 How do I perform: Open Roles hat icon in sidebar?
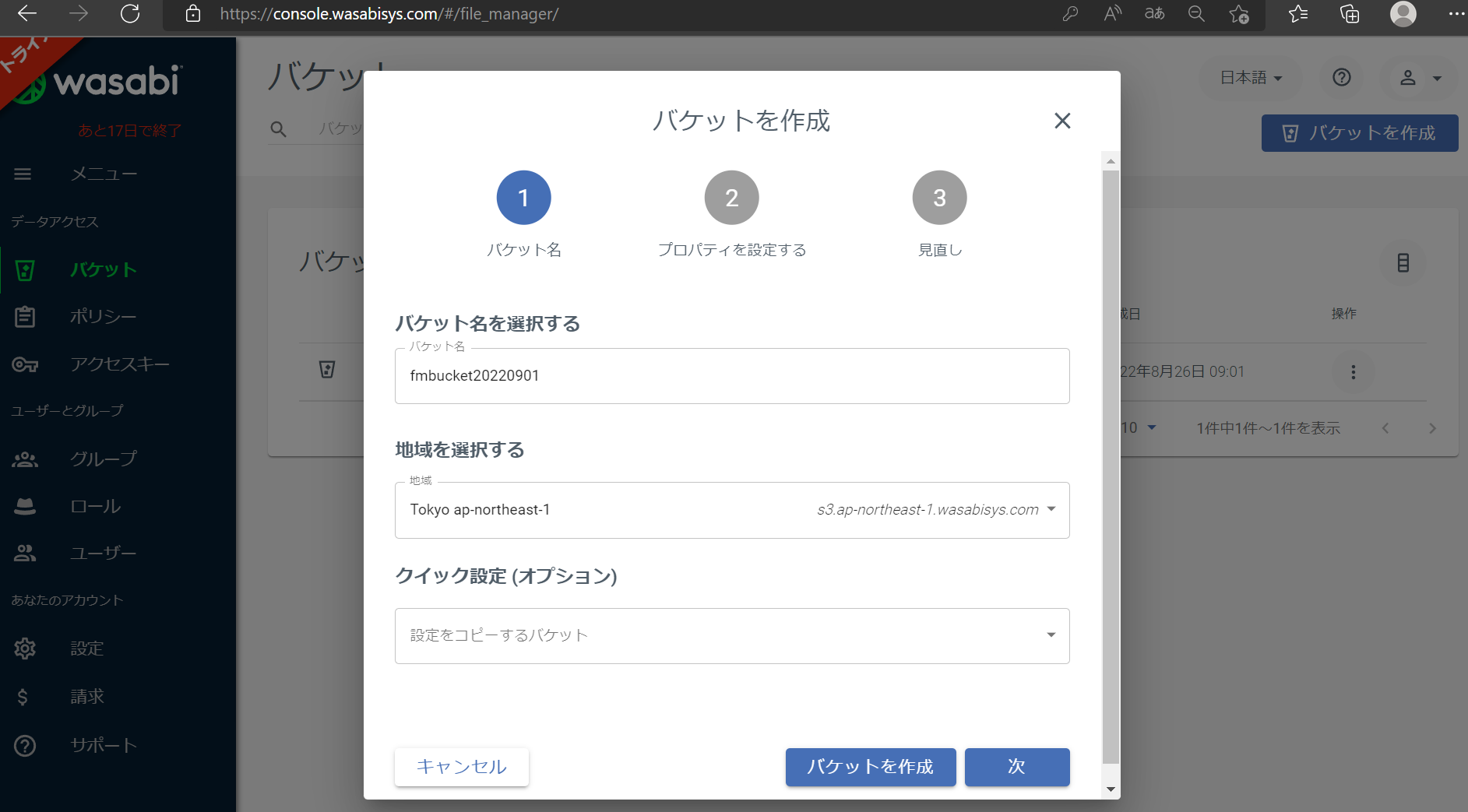pos(25,507)
